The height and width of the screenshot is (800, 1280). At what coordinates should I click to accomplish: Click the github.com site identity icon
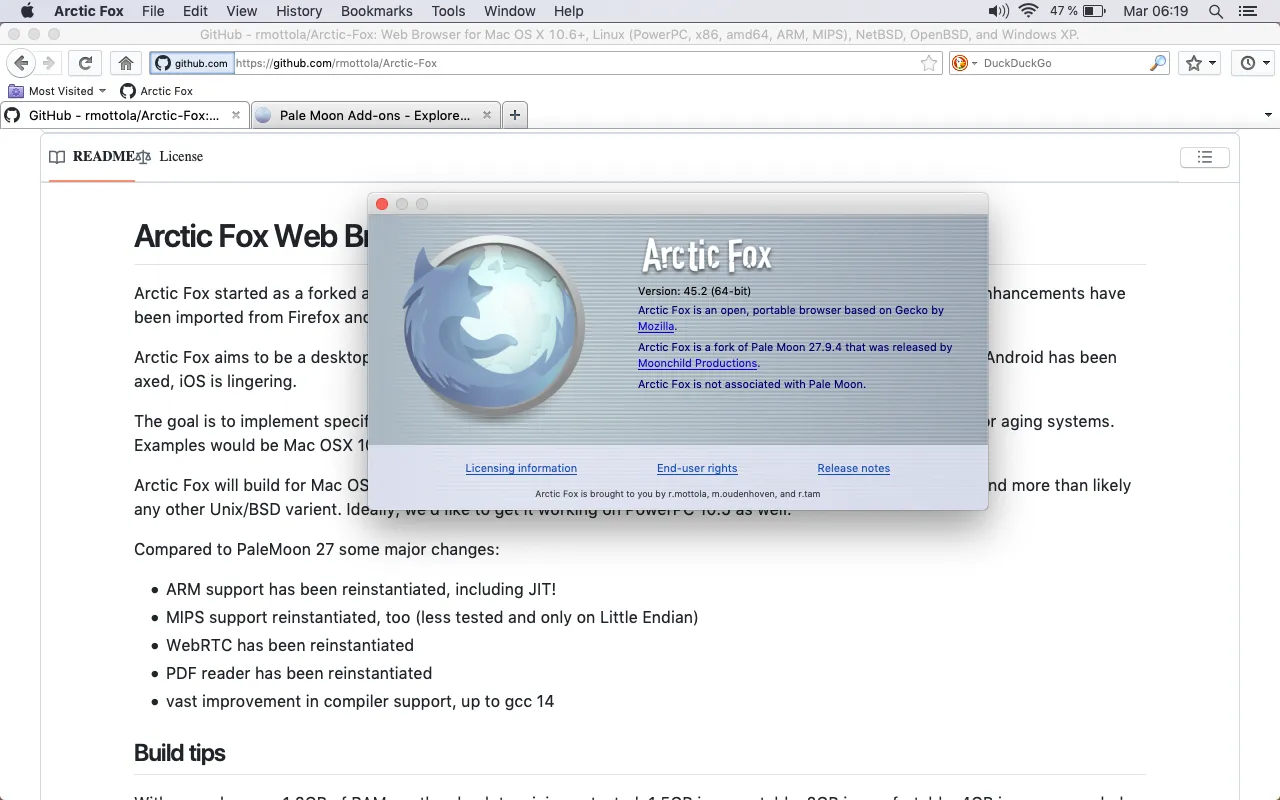coord(163,62)
